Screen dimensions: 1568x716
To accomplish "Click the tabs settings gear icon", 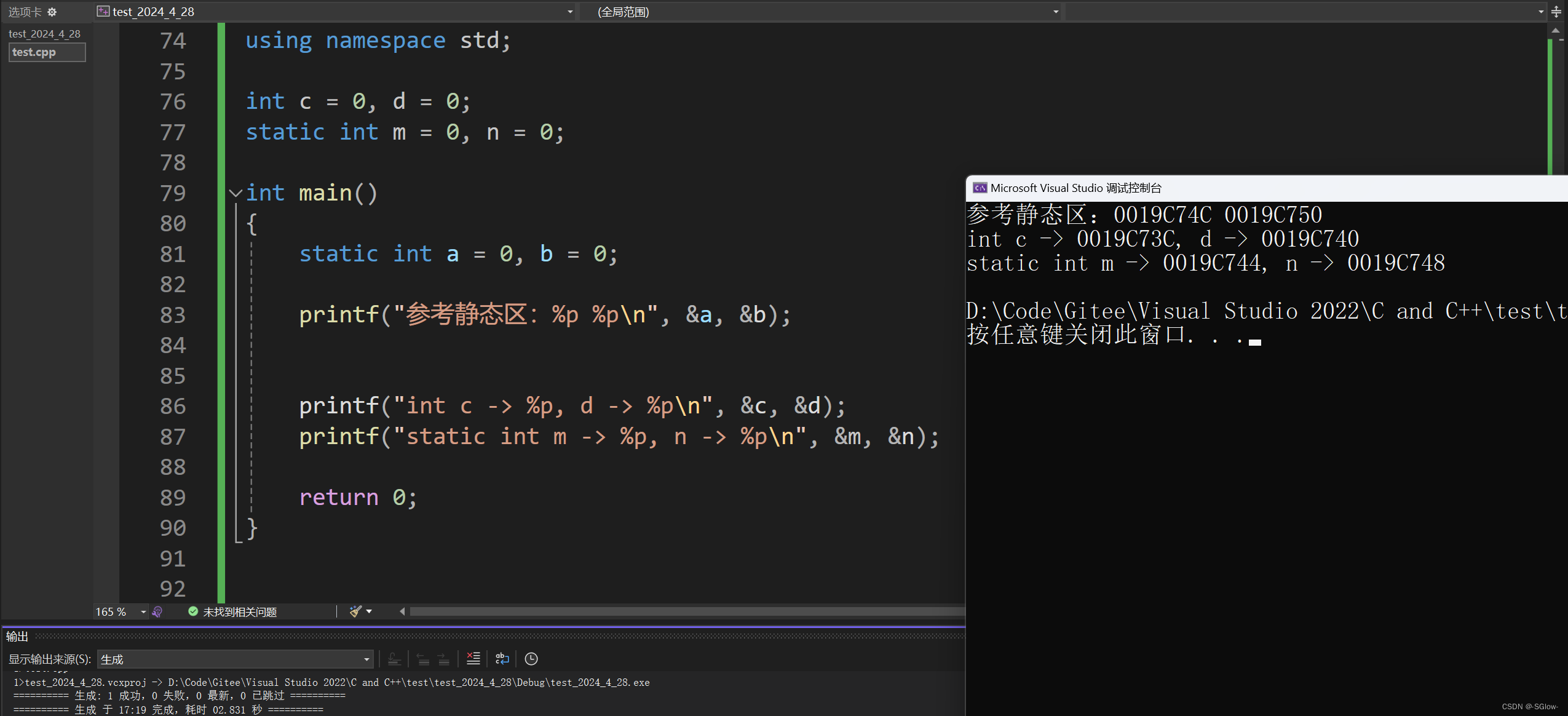I will click(52, 12).
